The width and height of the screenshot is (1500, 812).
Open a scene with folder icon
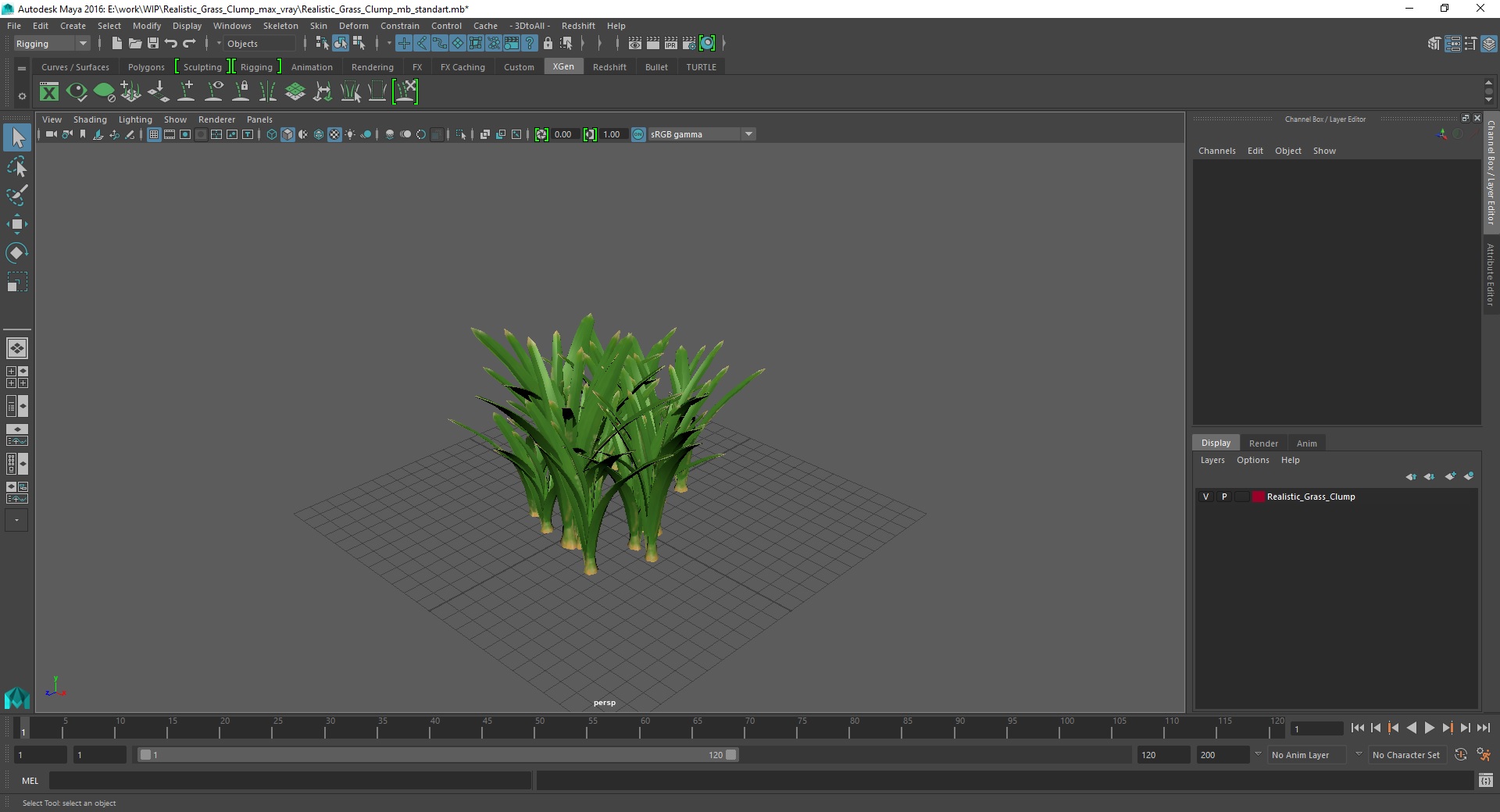134,44
